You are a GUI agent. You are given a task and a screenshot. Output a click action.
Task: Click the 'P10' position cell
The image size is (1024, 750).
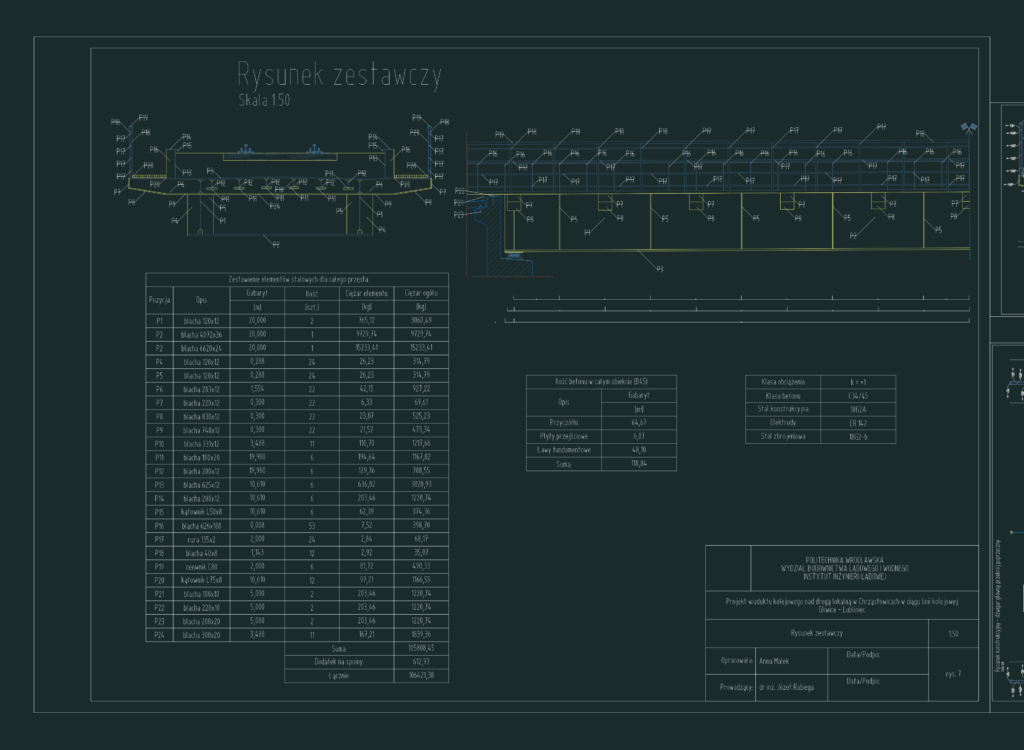(159, 444)
